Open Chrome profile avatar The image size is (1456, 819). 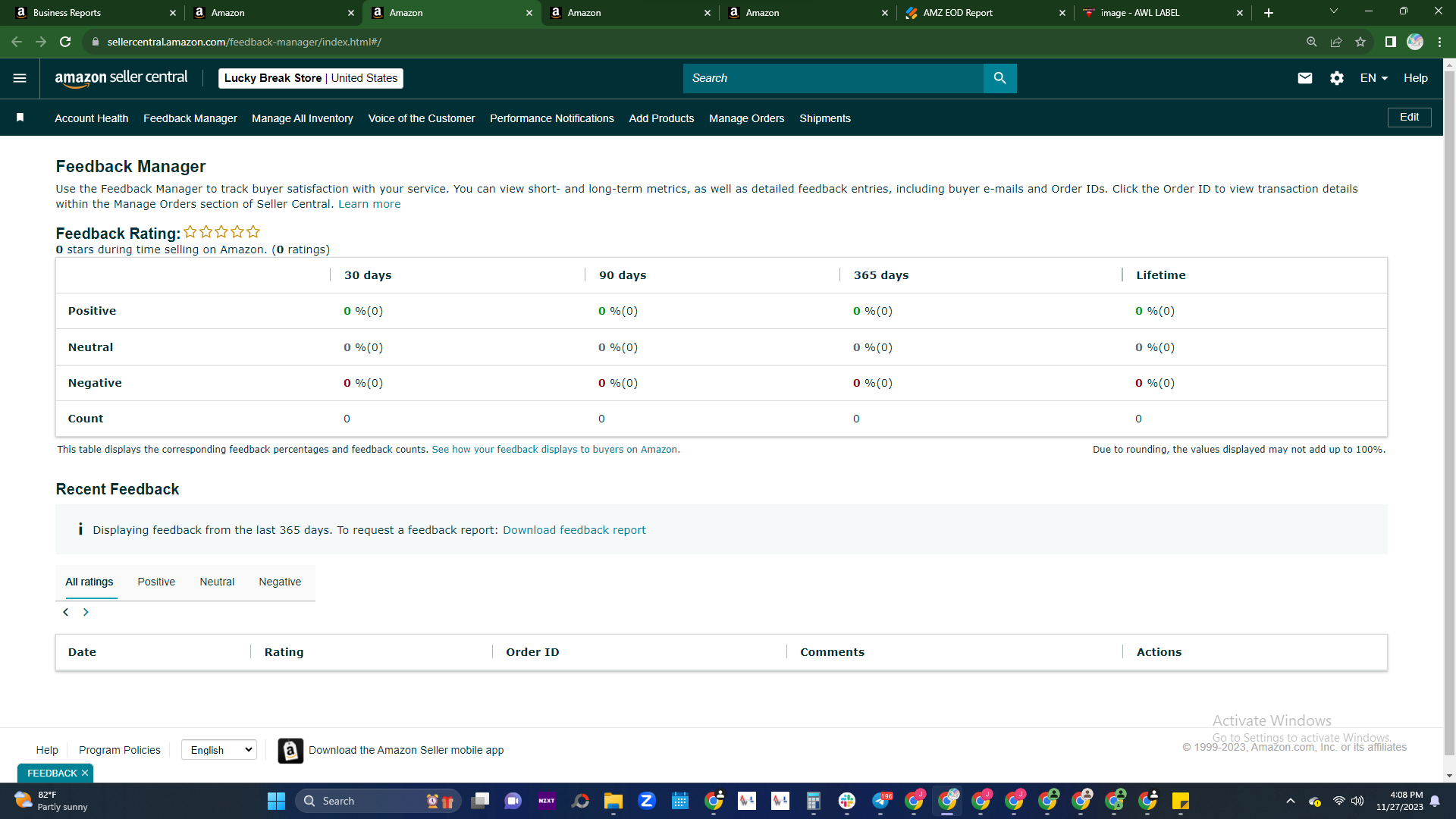1415,42
